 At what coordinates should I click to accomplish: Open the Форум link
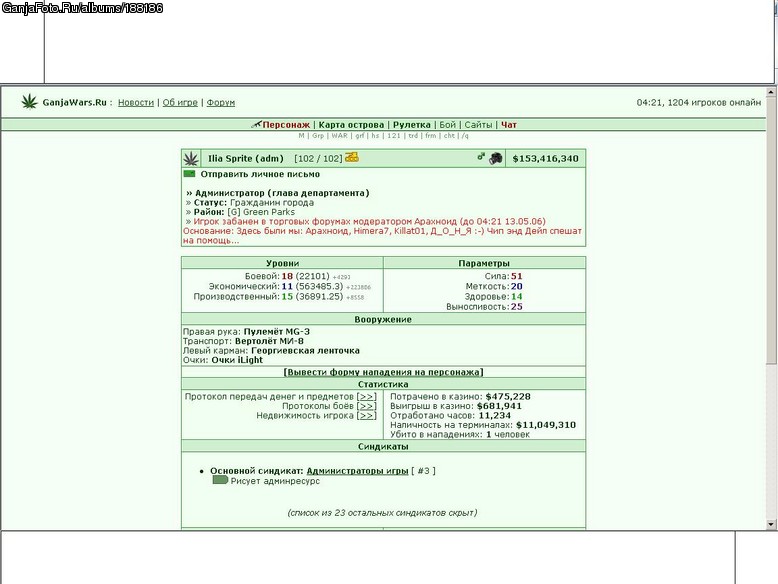tap(221, 103)
